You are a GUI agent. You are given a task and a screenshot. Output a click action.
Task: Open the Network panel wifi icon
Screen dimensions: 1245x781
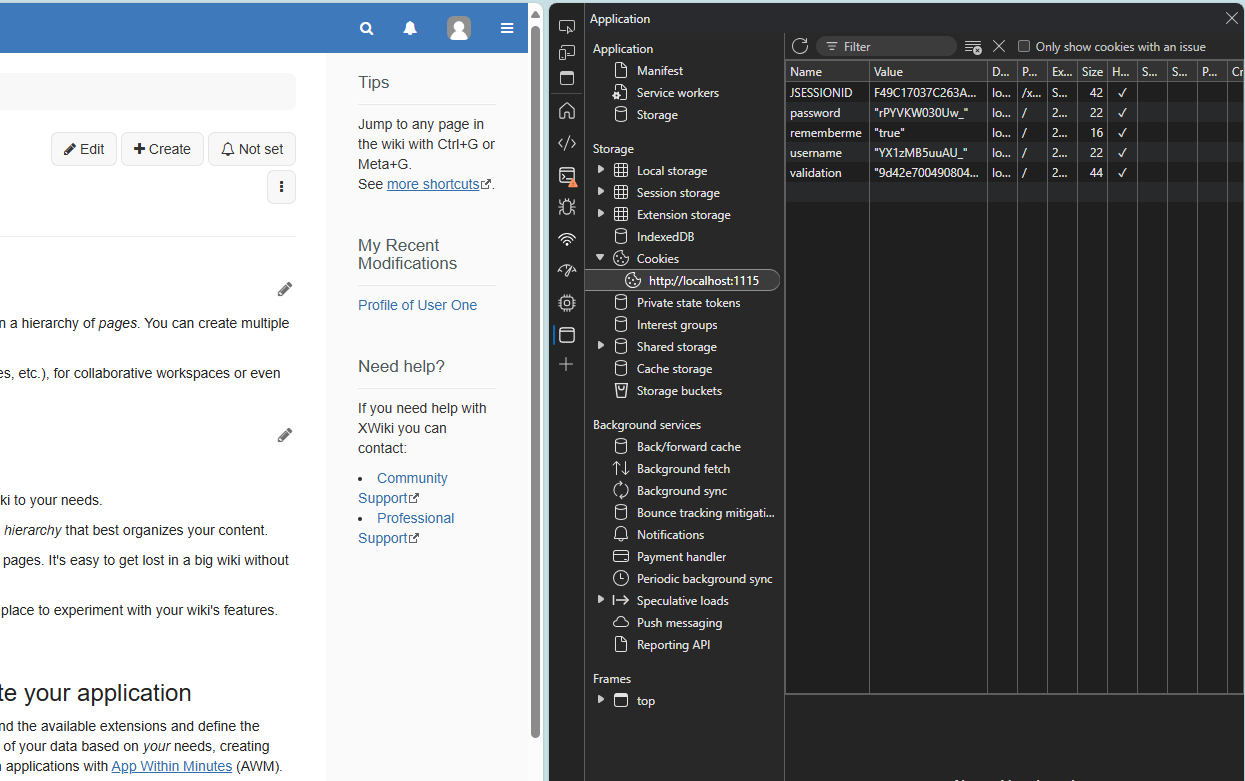[x=567, y=240]
